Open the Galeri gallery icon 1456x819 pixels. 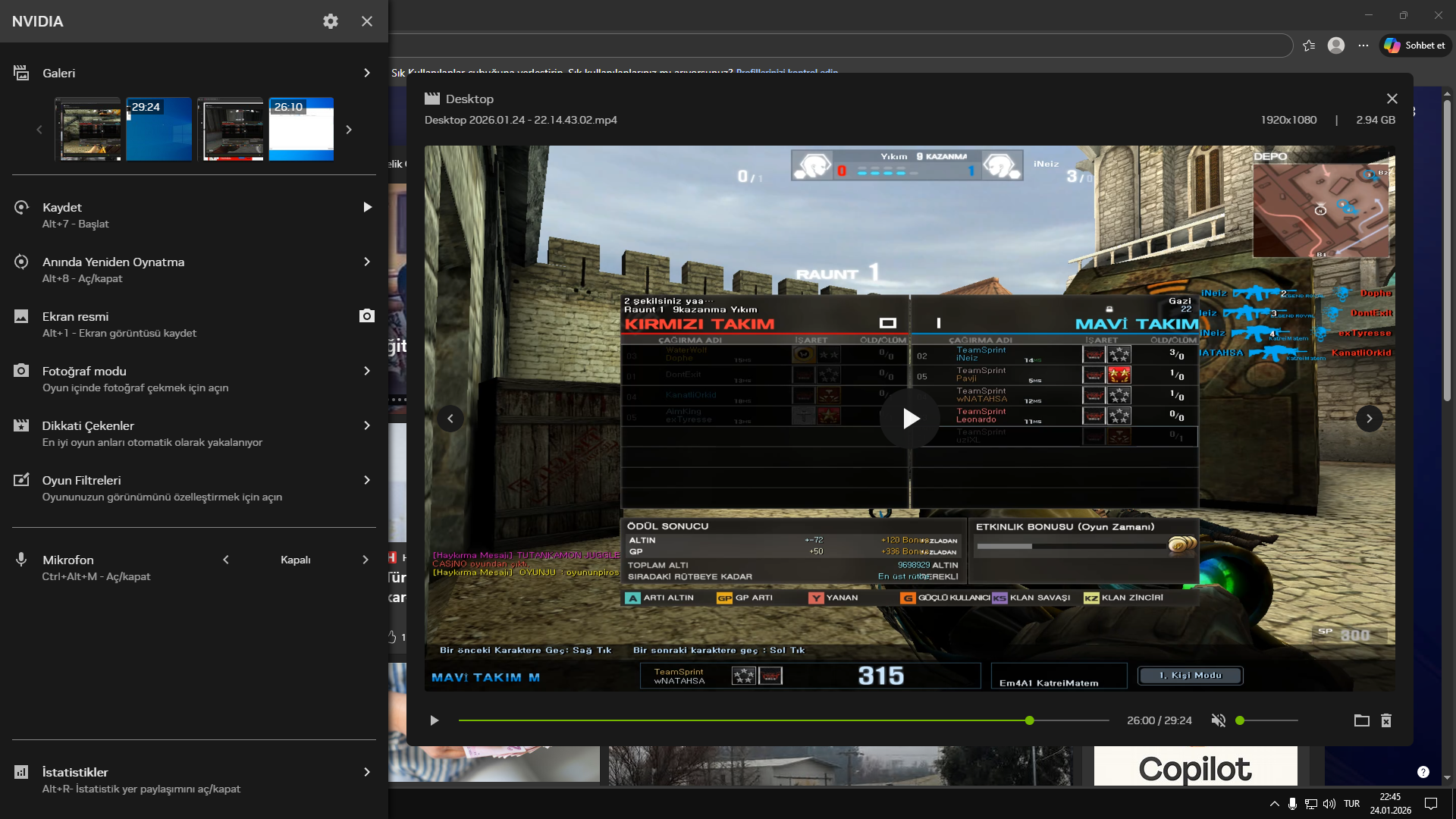pos(21,73)
